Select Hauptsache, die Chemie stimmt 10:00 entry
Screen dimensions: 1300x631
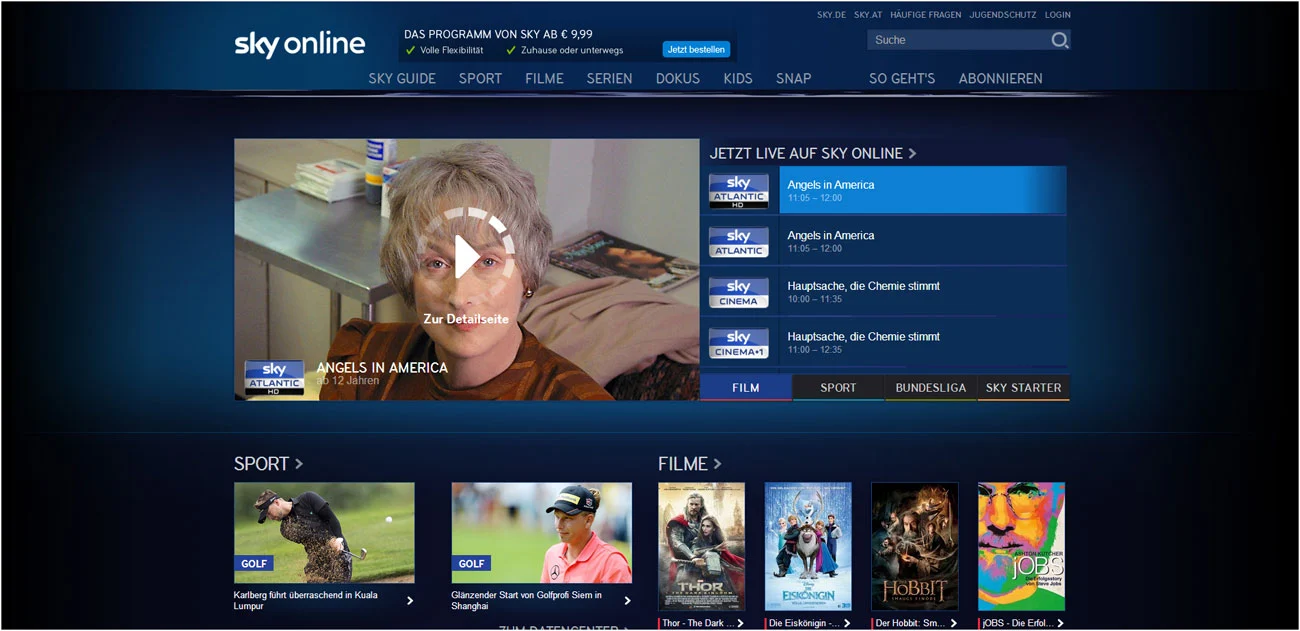pos(923,292)
